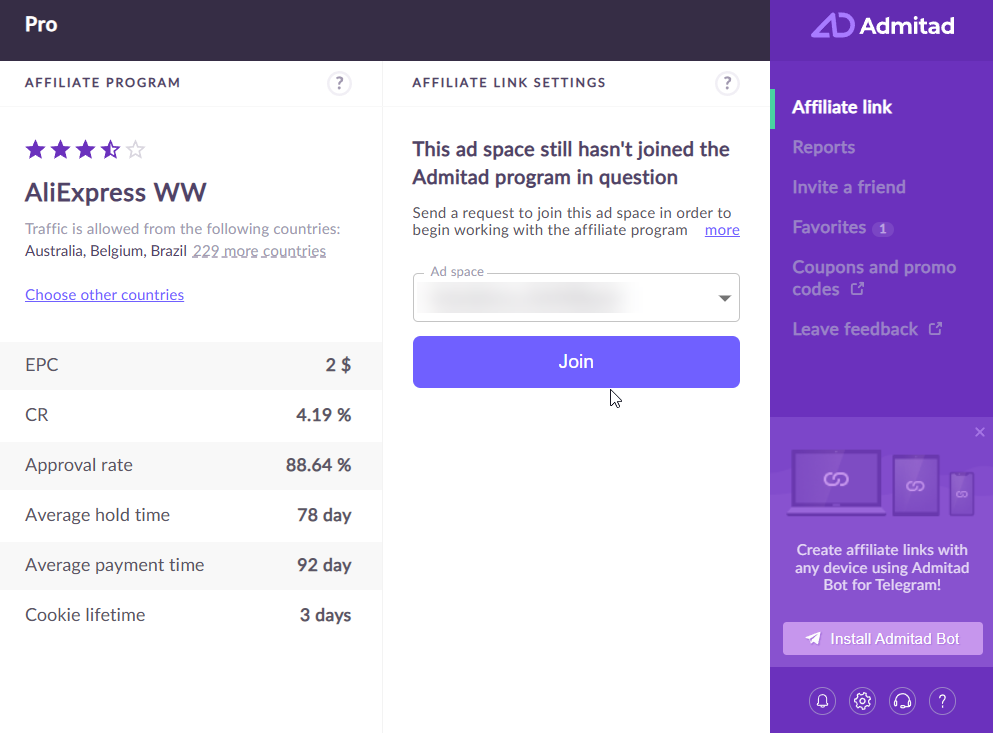
Task: Expand the Ad space dropdown arrow
Action: click(x=724, y=298)
